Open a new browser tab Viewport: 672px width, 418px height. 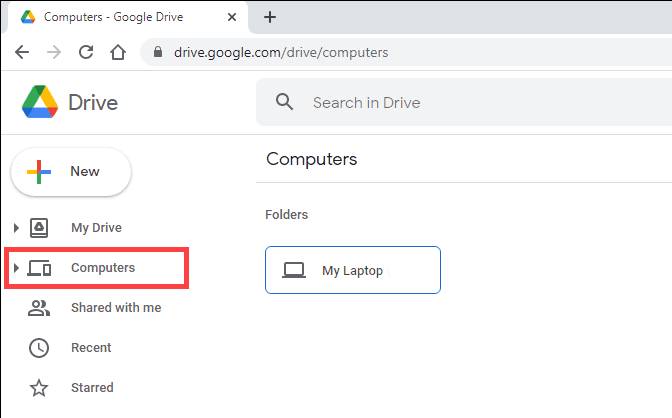(270, 17)
